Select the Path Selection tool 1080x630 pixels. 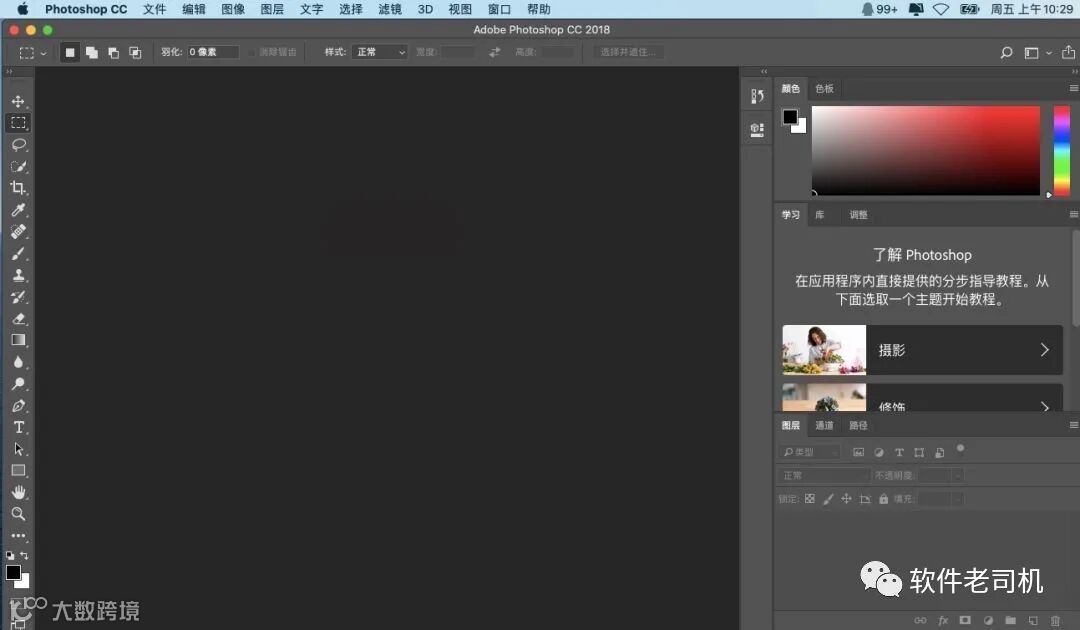(x=19, y=449)
